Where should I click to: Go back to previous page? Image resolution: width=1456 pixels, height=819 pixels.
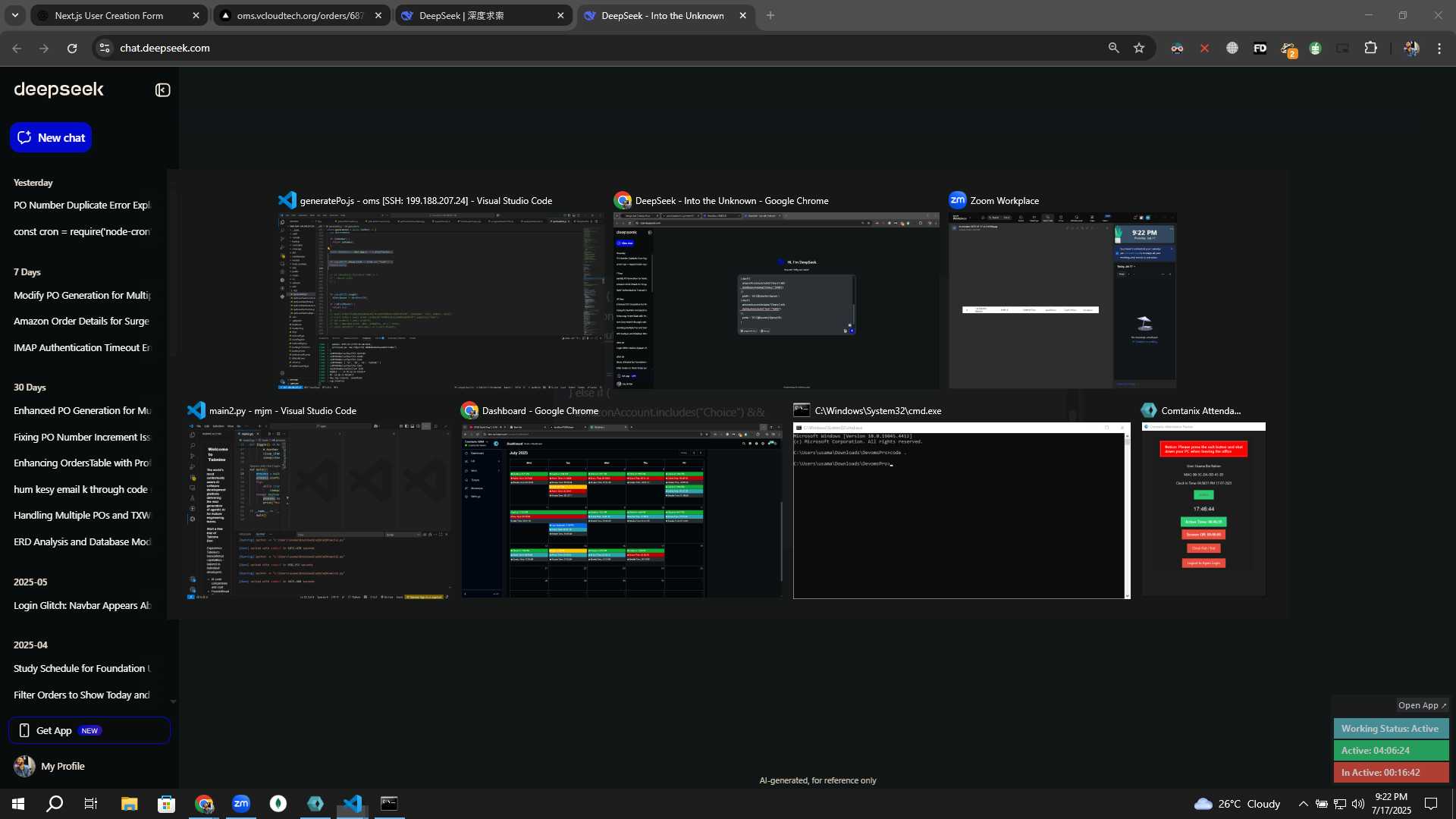click(x=17, y=49)
